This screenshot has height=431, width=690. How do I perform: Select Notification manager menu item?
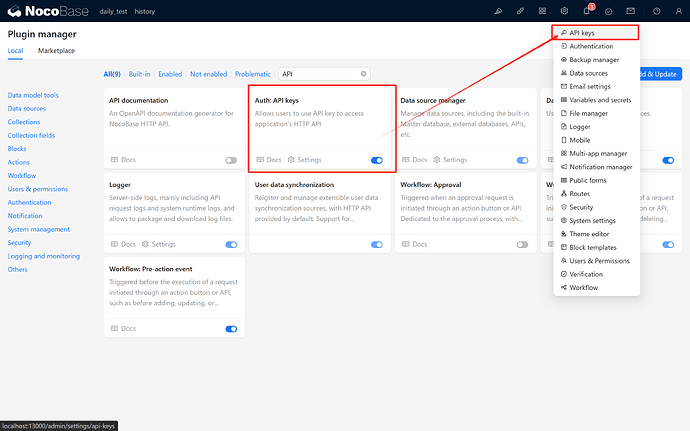596,167
